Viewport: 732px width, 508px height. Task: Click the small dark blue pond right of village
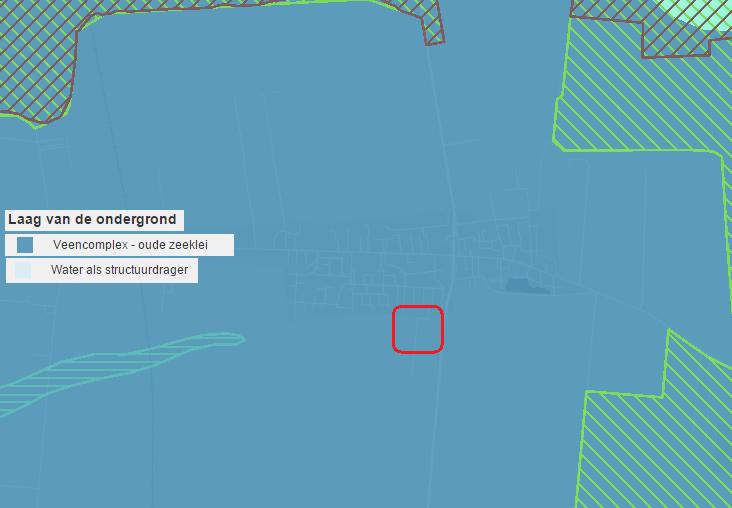[527, 286]
